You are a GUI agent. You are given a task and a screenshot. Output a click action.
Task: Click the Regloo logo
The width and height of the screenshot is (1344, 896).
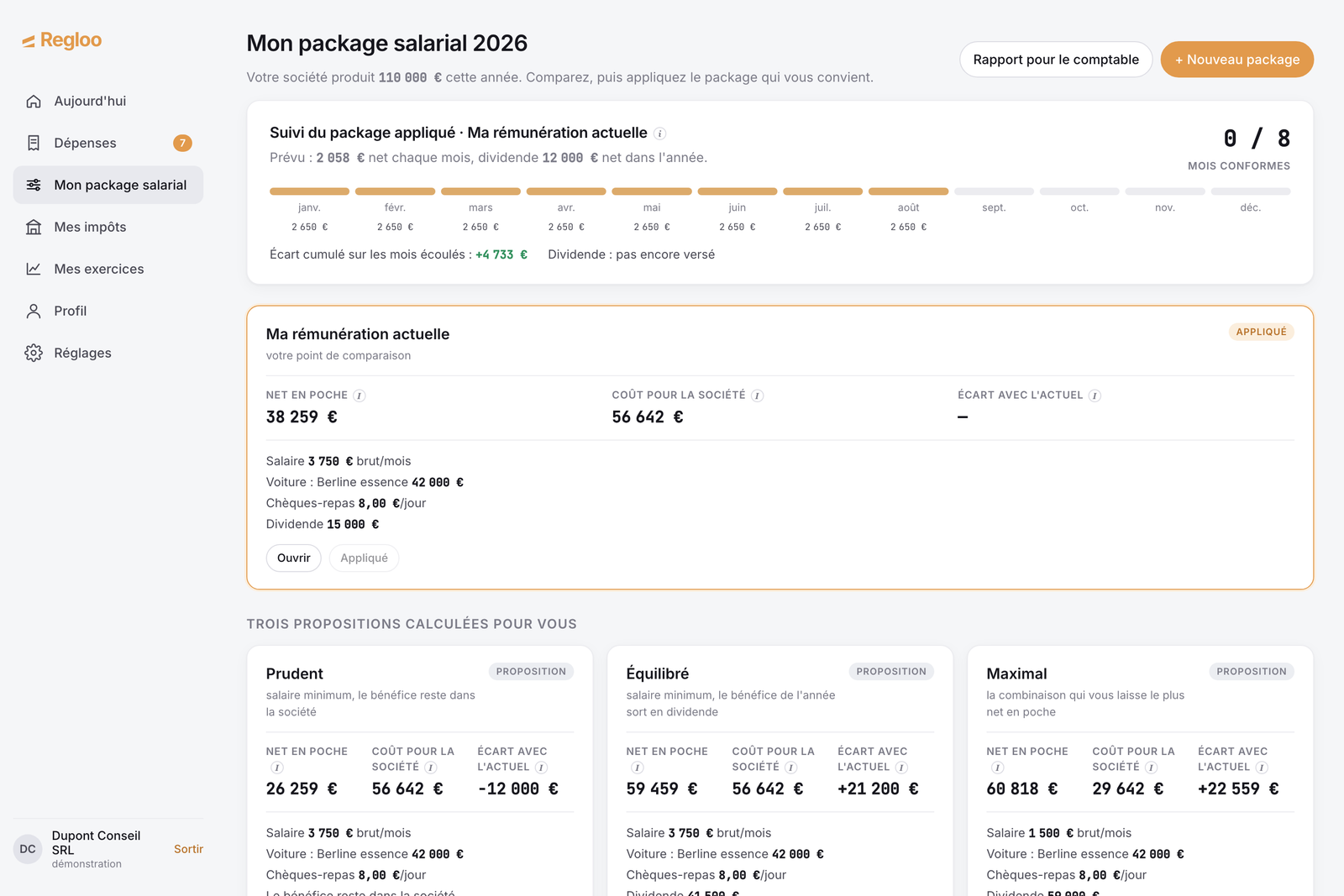click(62, 40)
